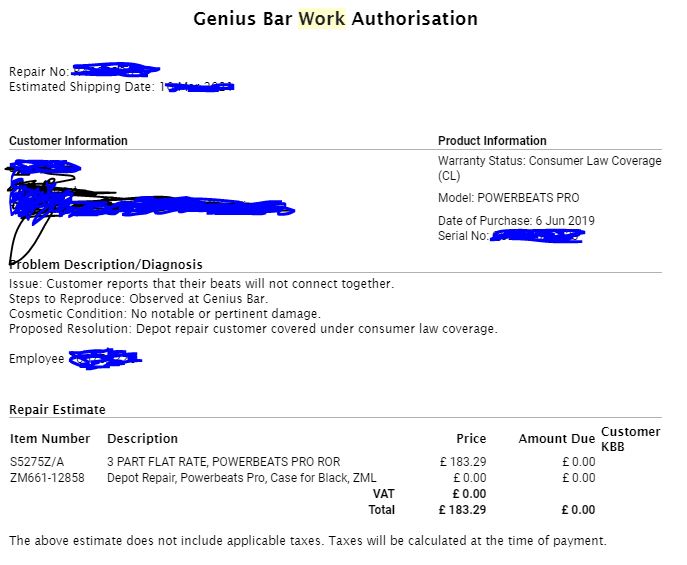Click the Serial No label
Viewport: 687px width, 565px height.
coord(463,236)
